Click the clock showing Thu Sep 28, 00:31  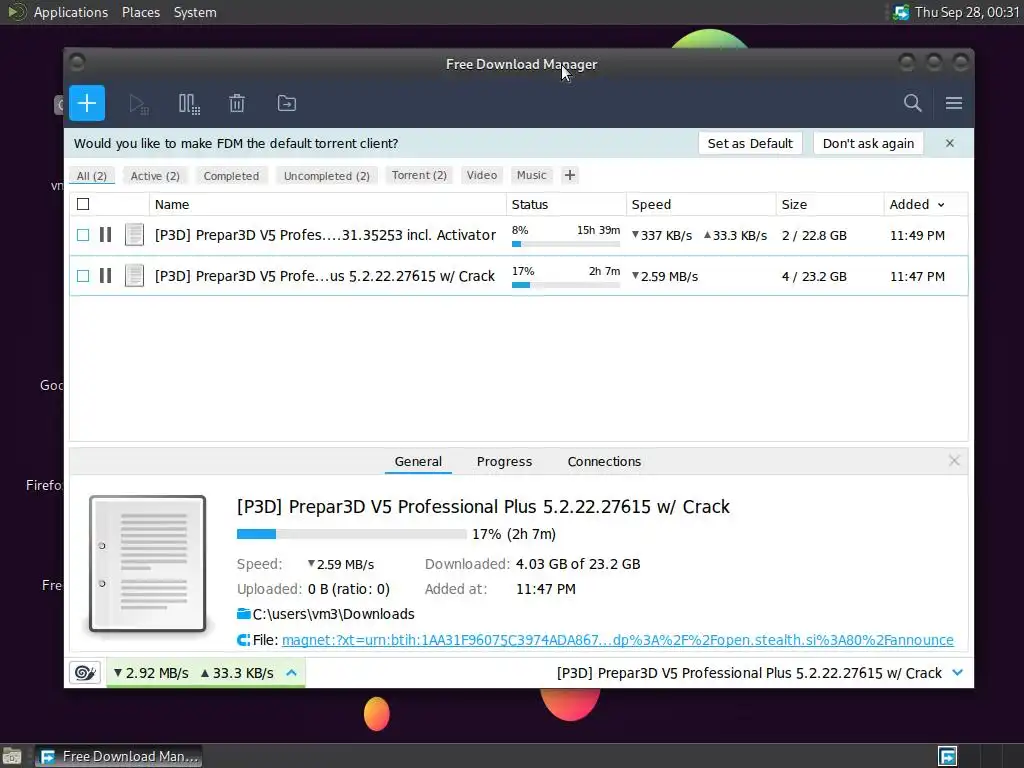coord(967,12)
